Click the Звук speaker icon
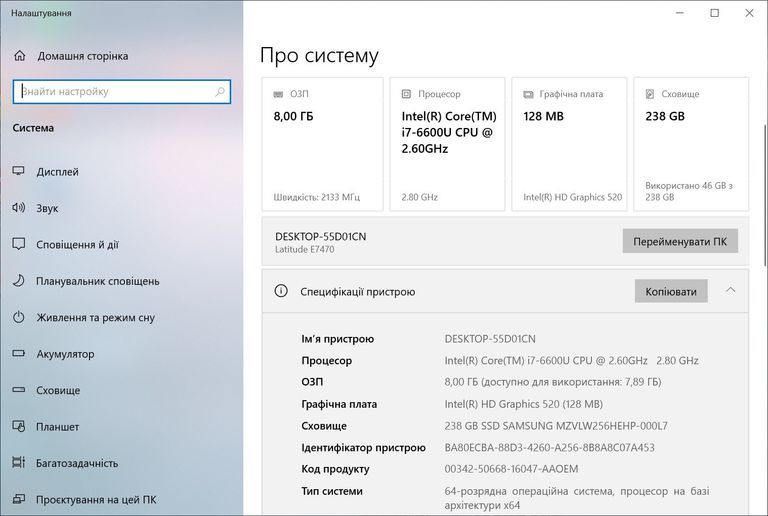The width and height of the screenshot is (768, 516). pyautogui.click(x=18, y=208)
